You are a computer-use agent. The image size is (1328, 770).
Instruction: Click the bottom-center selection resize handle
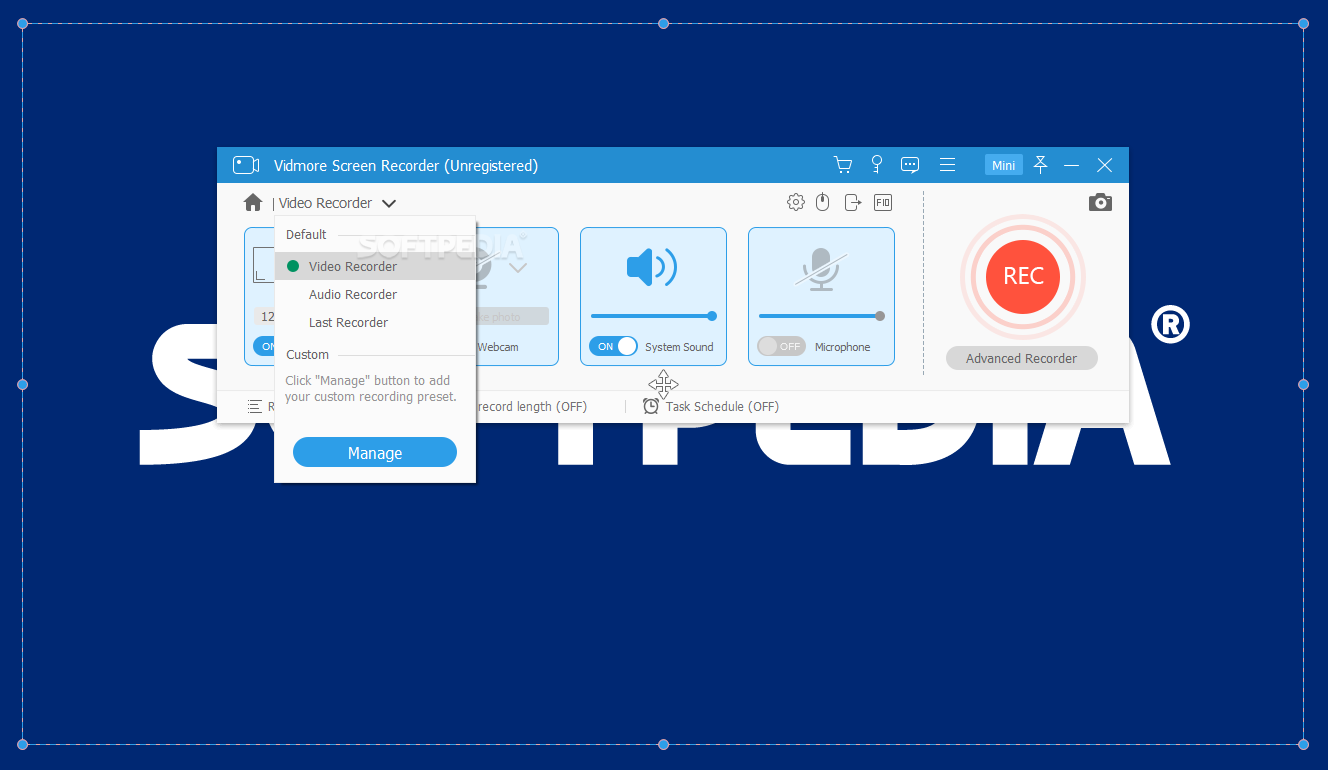click(x=663, y=744)
